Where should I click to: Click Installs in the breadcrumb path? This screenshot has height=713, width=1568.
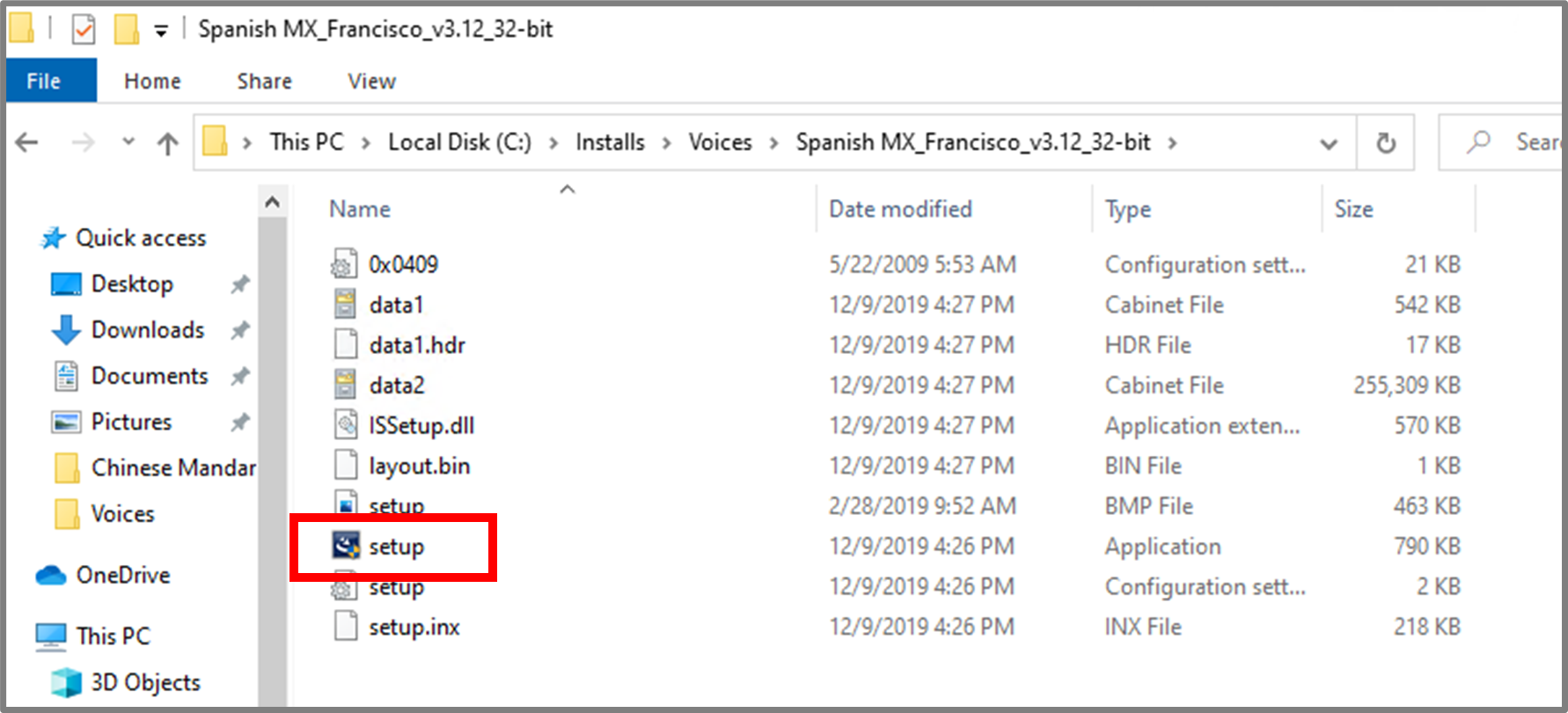pyautogui.click(x=610, y=143)
